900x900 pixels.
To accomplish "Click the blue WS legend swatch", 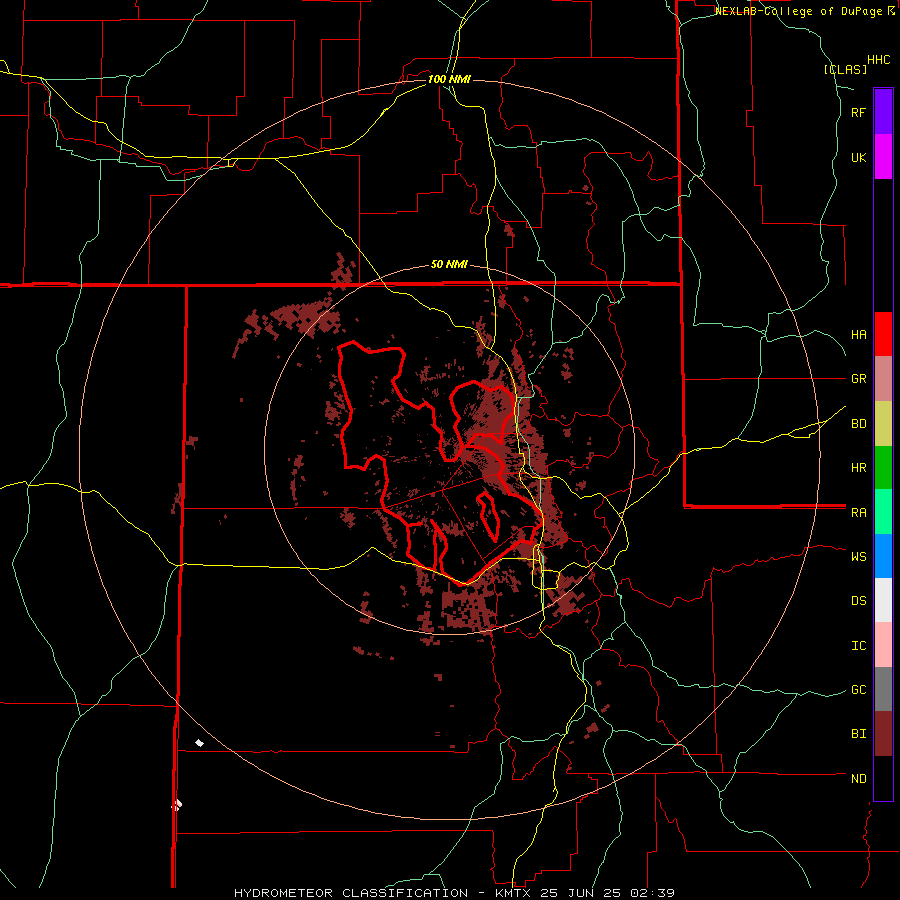I will [883, 556].
